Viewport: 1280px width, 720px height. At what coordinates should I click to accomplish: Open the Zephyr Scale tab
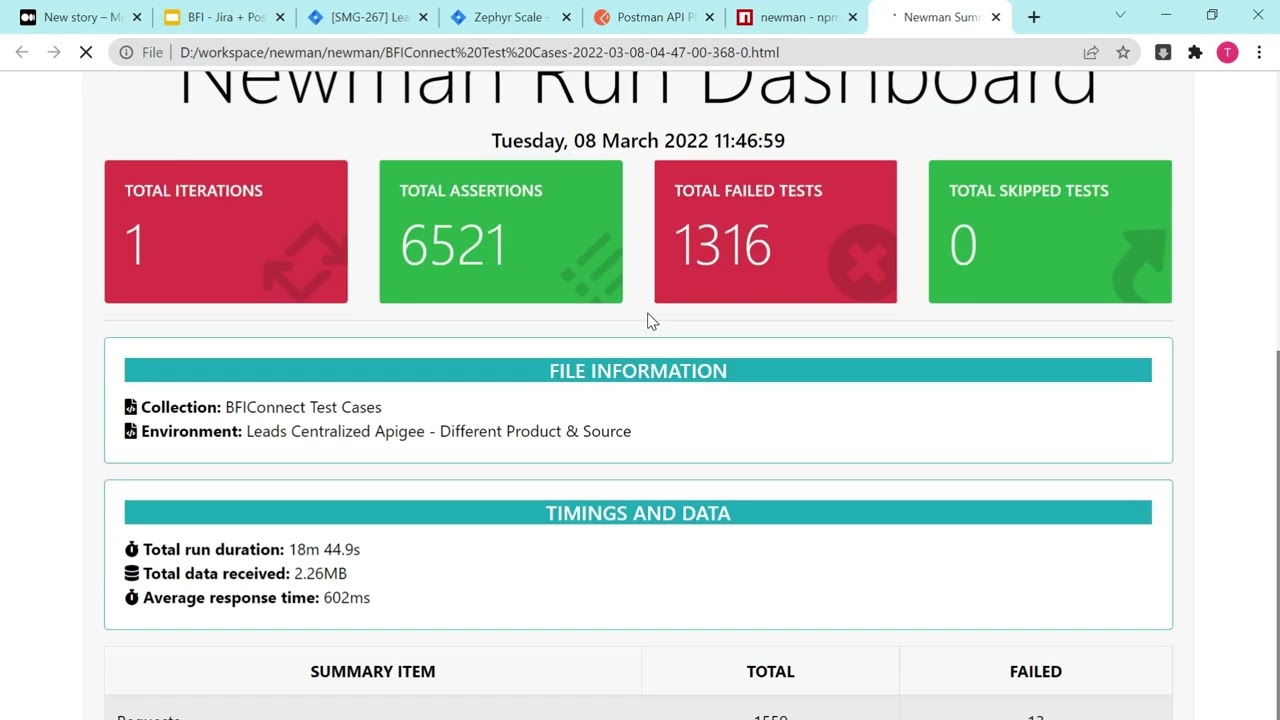click(x=501, y=17)
